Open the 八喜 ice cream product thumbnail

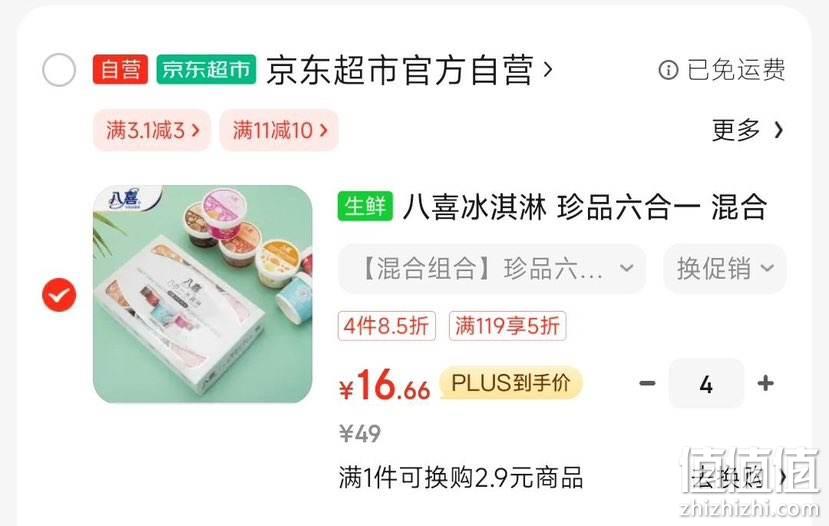click(202, 294)
